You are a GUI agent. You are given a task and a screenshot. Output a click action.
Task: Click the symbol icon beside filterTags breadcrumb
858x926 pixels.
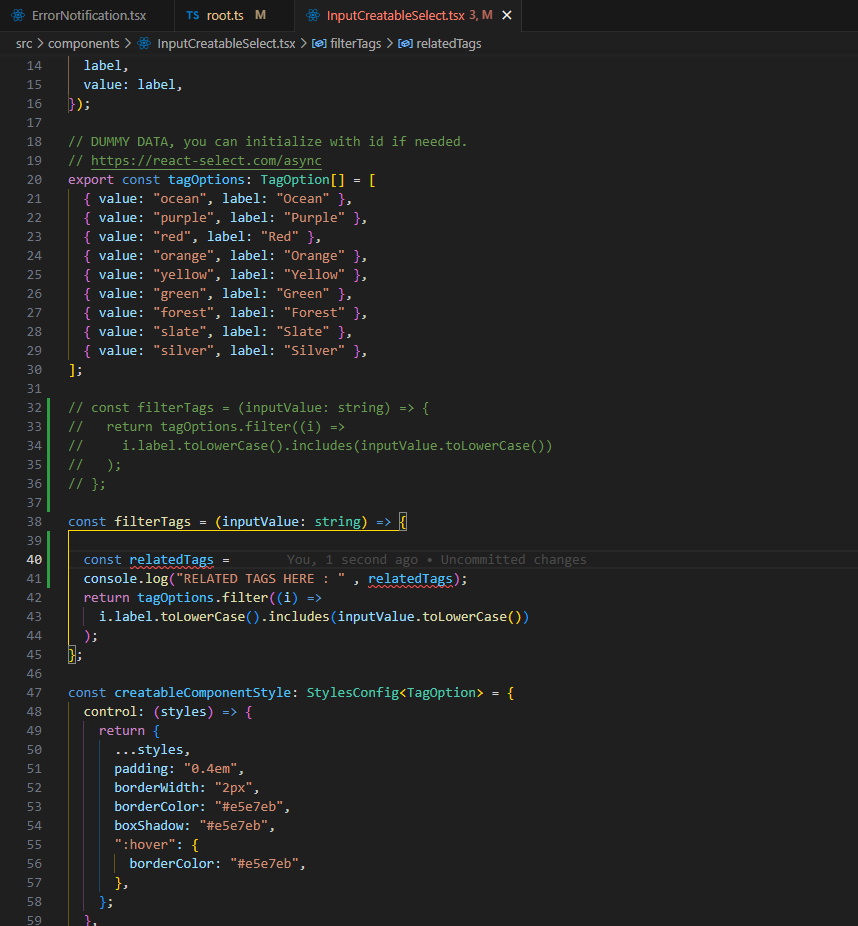click(x=319, y=44)
